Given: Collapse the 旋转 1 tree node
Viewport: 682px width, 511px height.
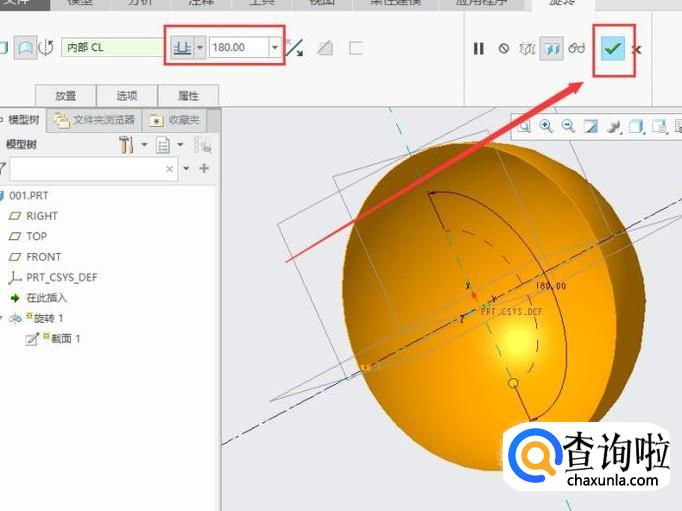Looking at the screenshot, I should [3, 318].
